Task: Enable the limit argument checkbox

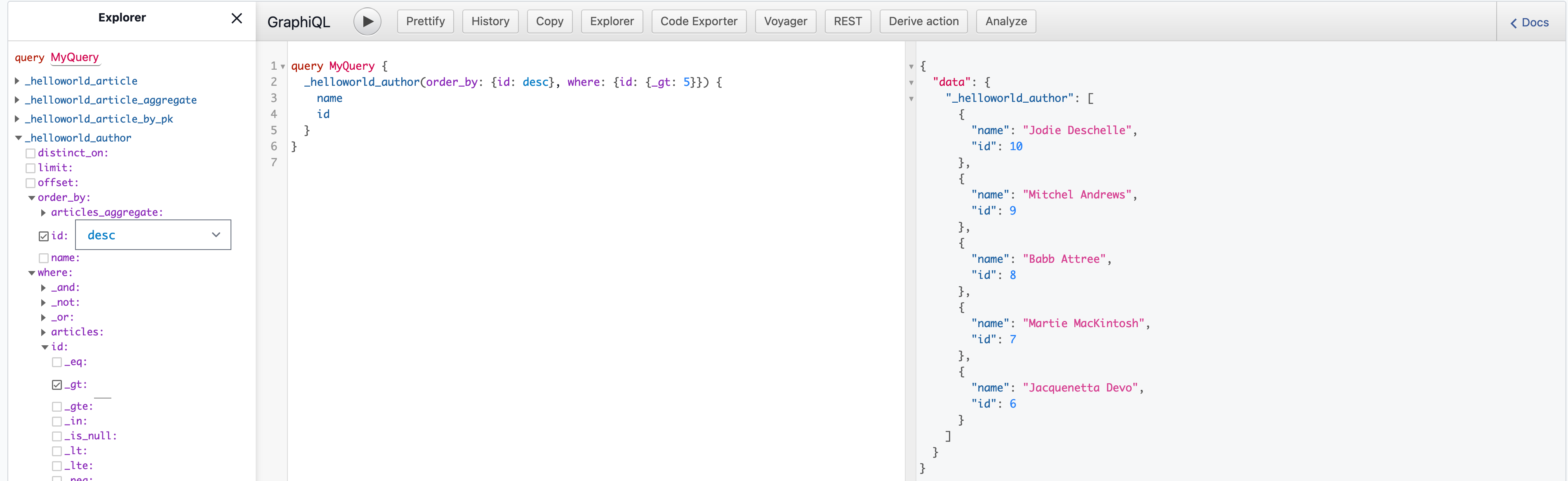Action: pos(31,168)
